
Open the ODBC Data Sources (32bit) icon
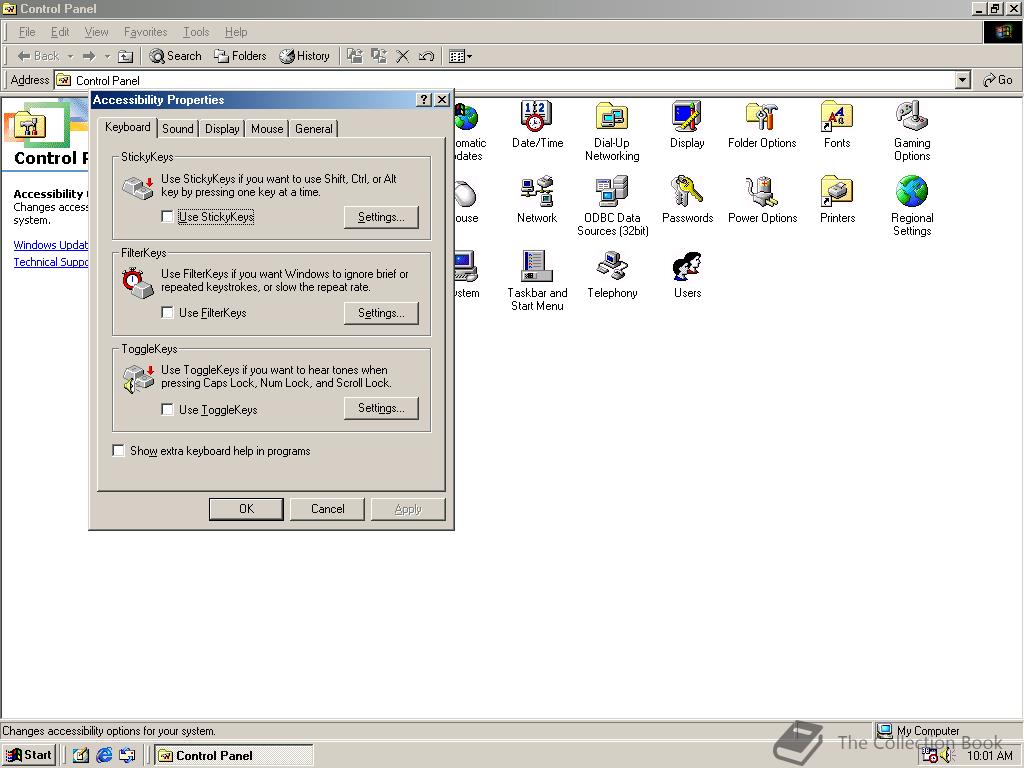tap(612, 206)
